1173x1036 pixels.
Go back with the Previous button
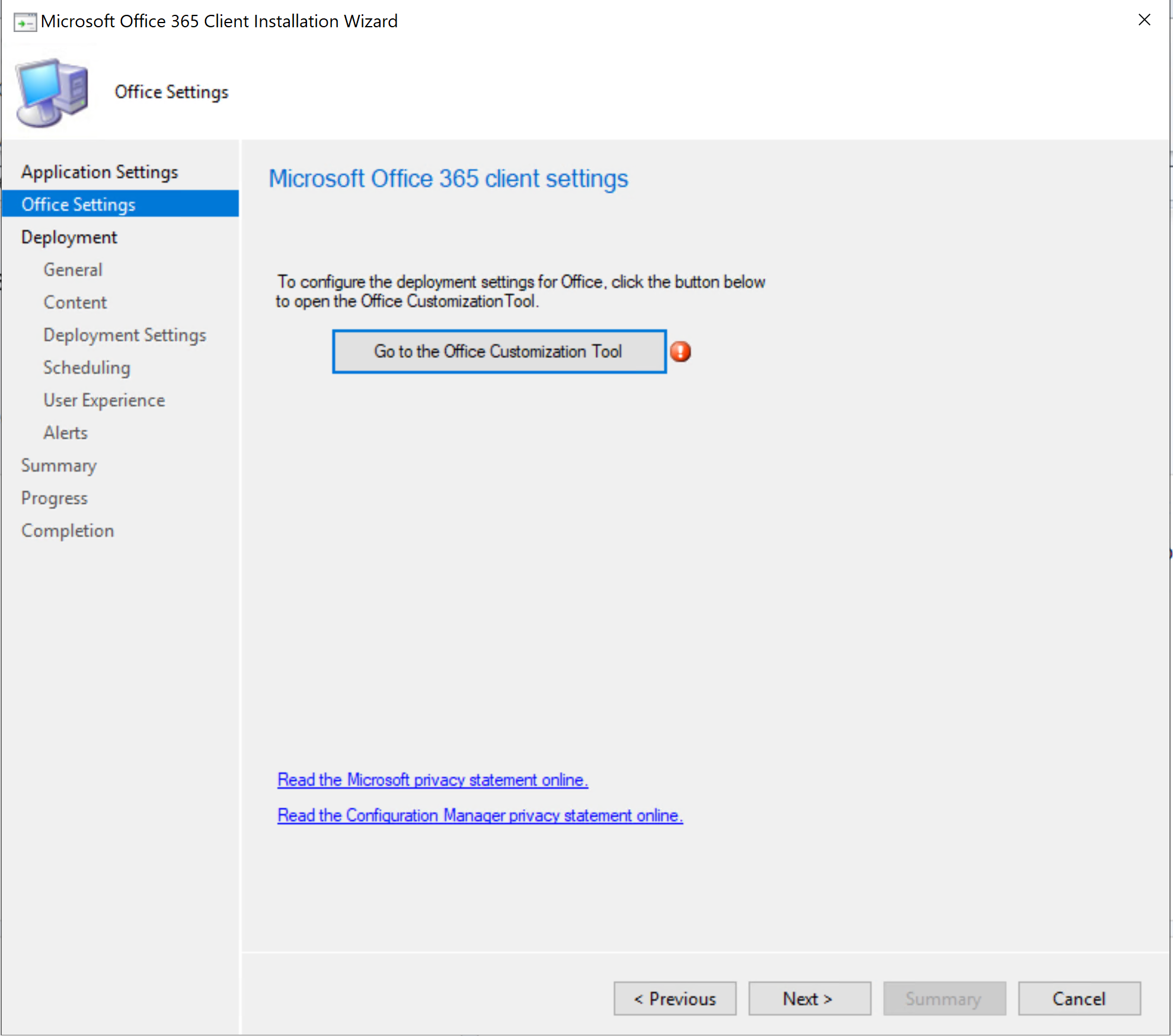point(675,998)
